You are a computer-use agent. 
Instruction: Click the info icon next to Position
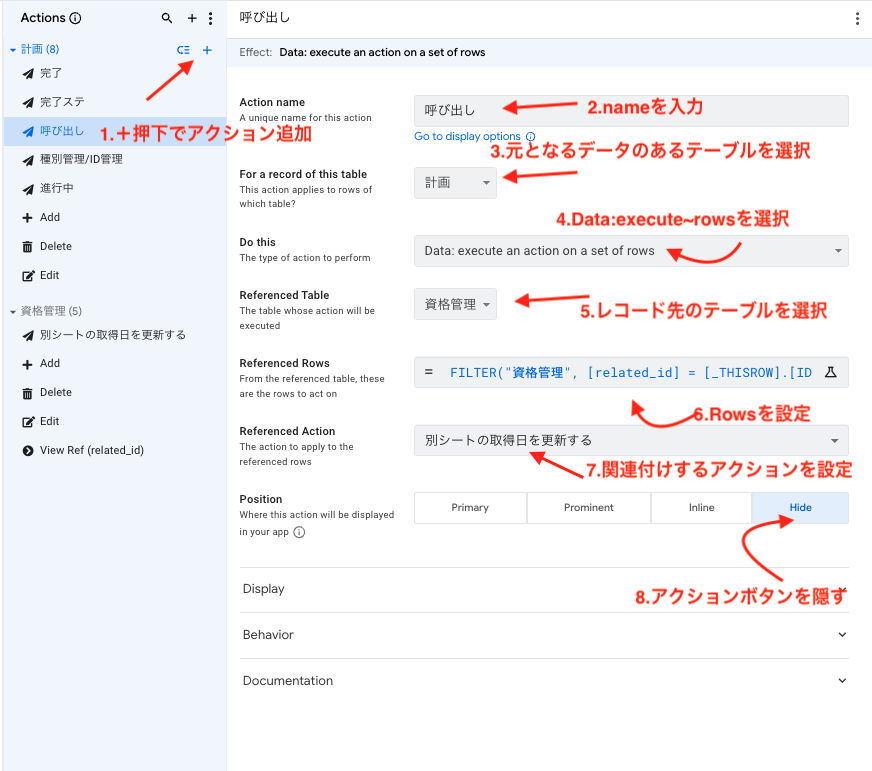[x=299, y=532]
